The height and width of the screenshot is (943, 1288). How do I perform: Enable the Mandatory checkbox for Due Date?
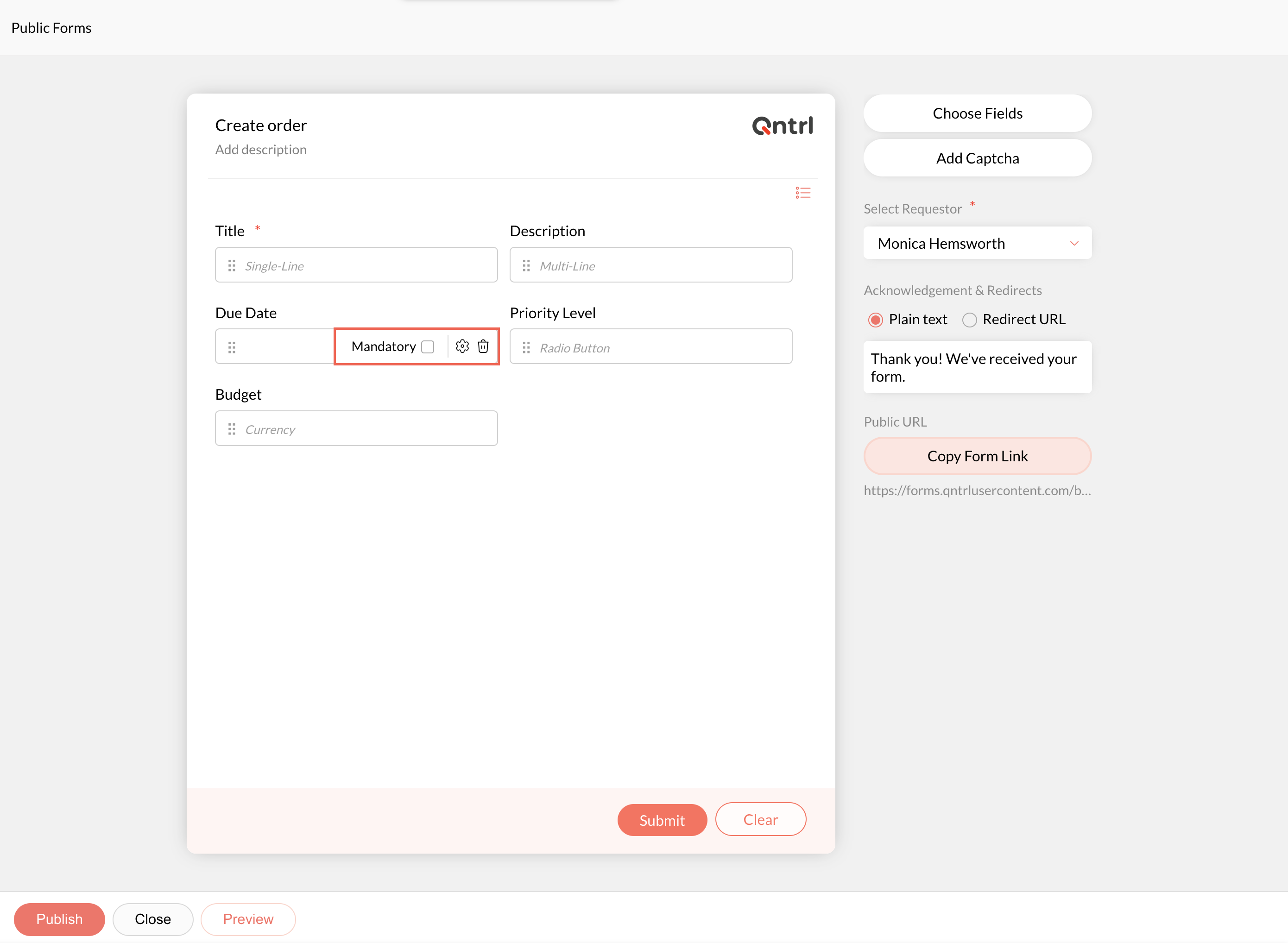click(428, 346)
